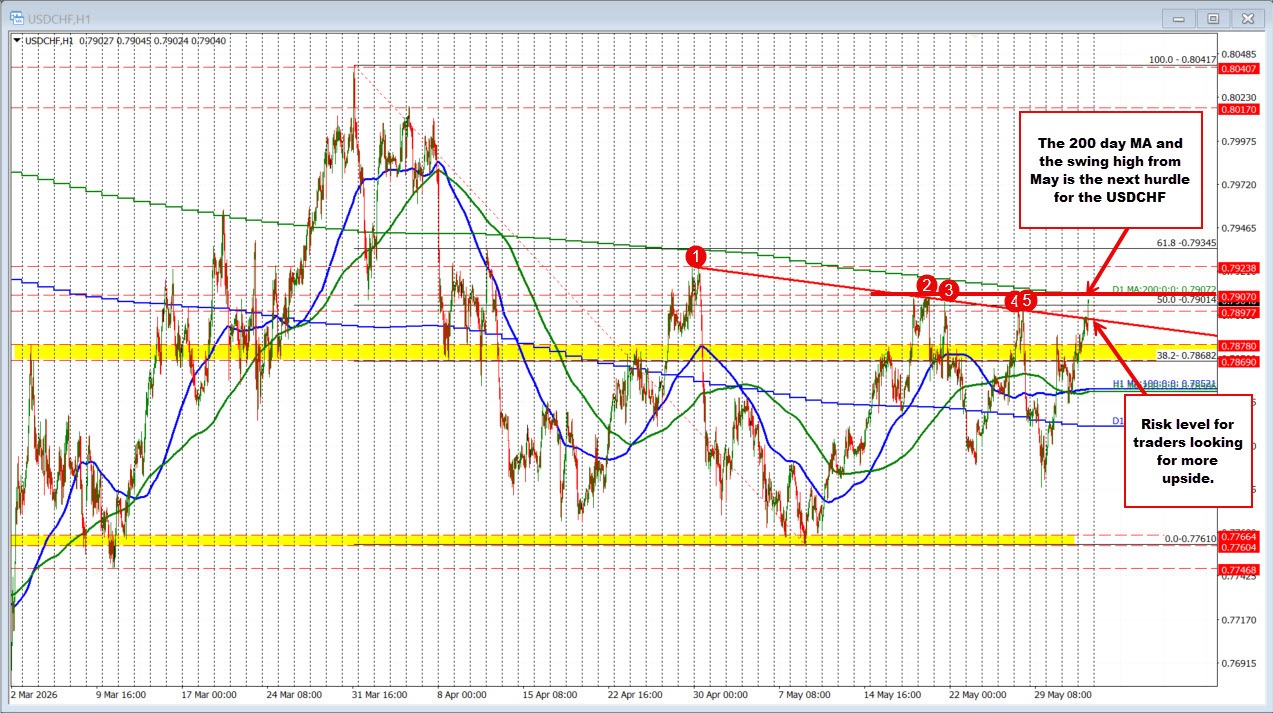Click the 0.76915 price scale value

tap(1238, 663)
